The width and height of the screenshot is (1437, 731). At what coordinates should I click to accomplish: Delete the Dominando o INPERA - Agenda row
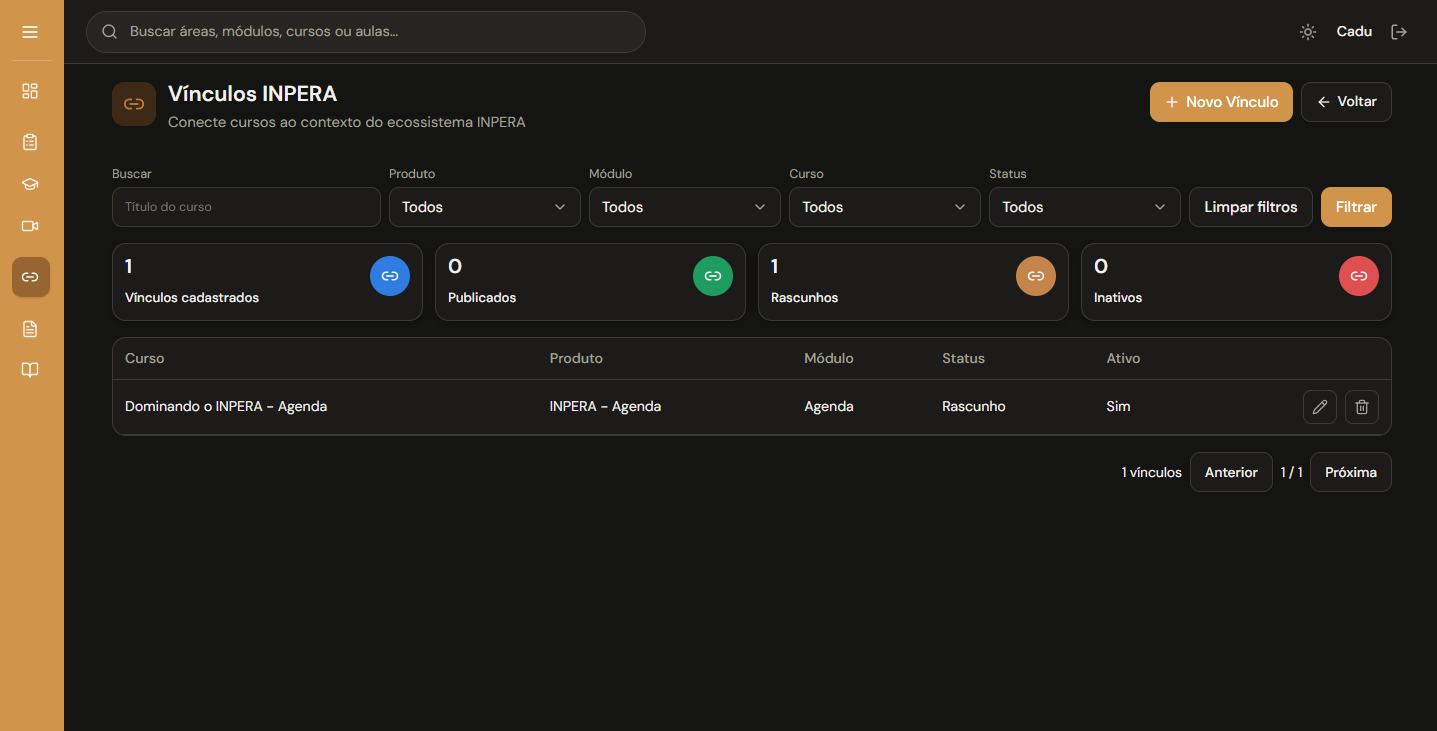(1362, 407)
